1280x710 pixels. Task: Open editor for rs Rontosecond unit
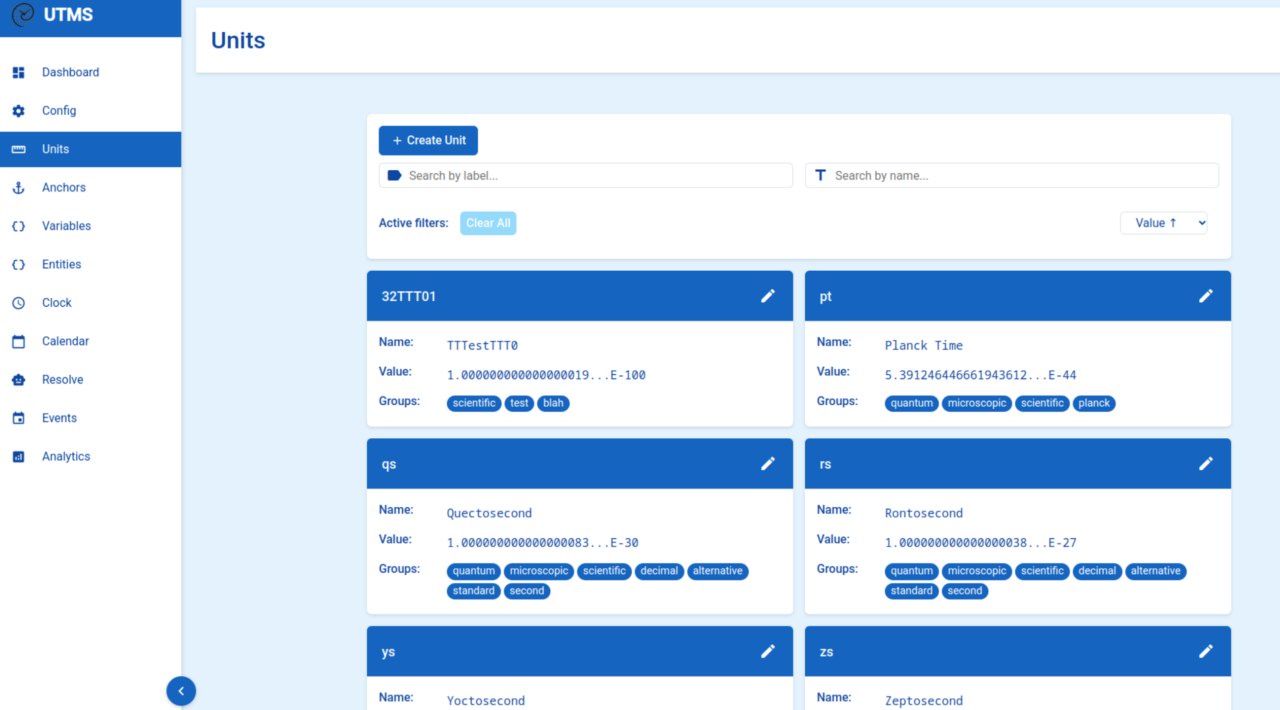[1206, 464]
